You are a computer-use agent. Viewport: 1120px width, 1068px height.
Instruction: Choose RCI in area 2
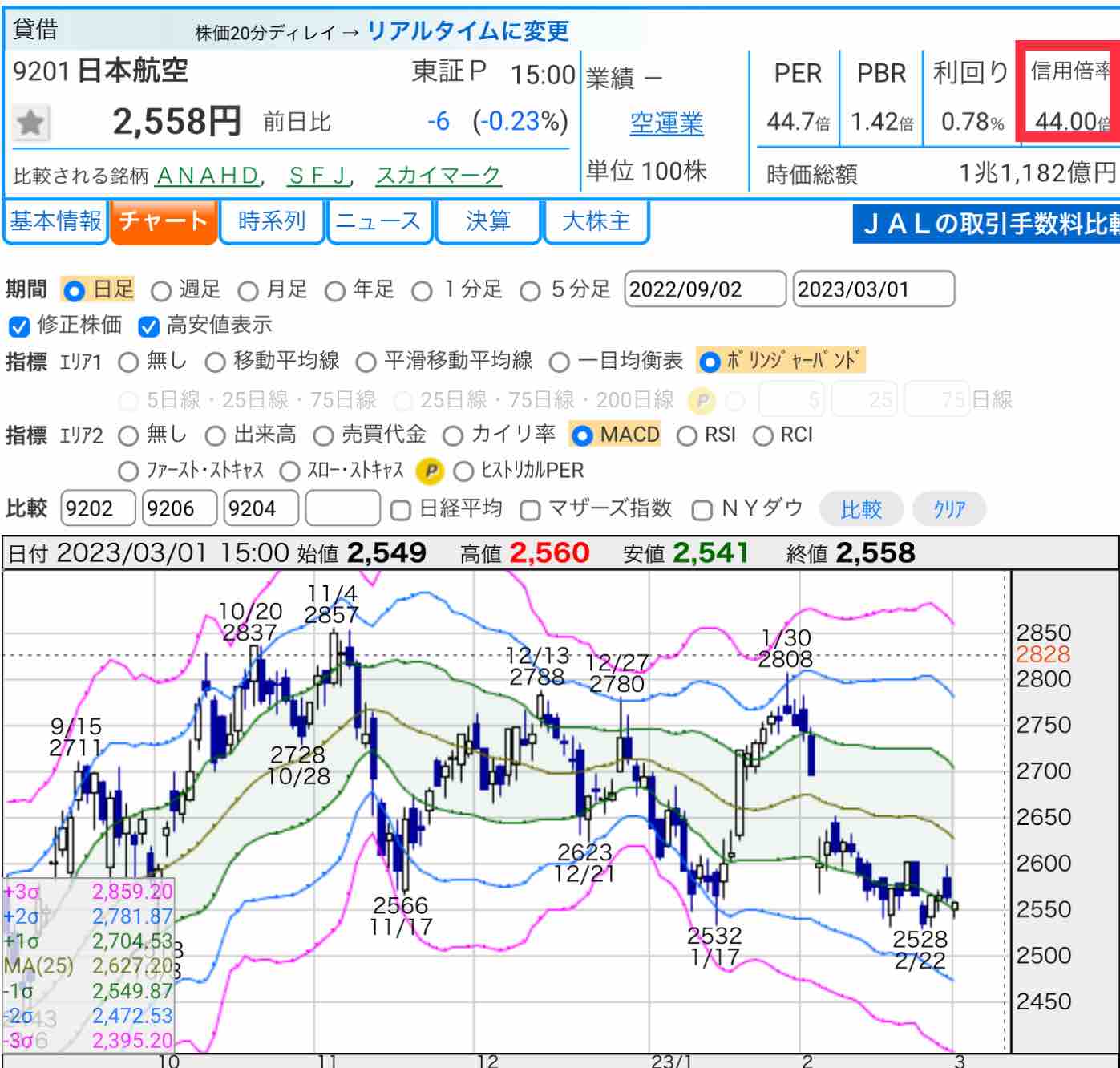click(x=763, y=436)
